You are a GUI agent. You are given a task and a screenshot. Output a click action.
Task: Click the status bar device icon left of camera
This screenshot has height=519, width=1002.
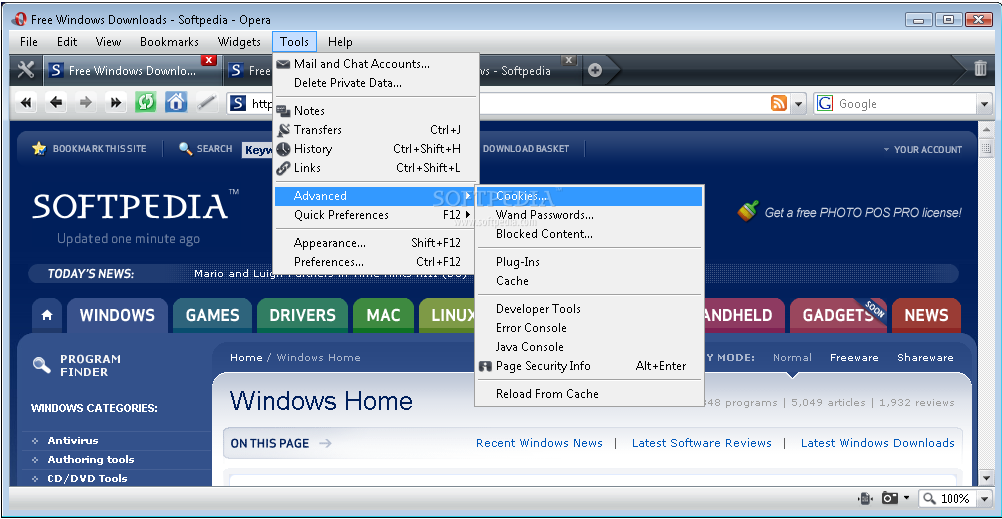tap(866, 498)
